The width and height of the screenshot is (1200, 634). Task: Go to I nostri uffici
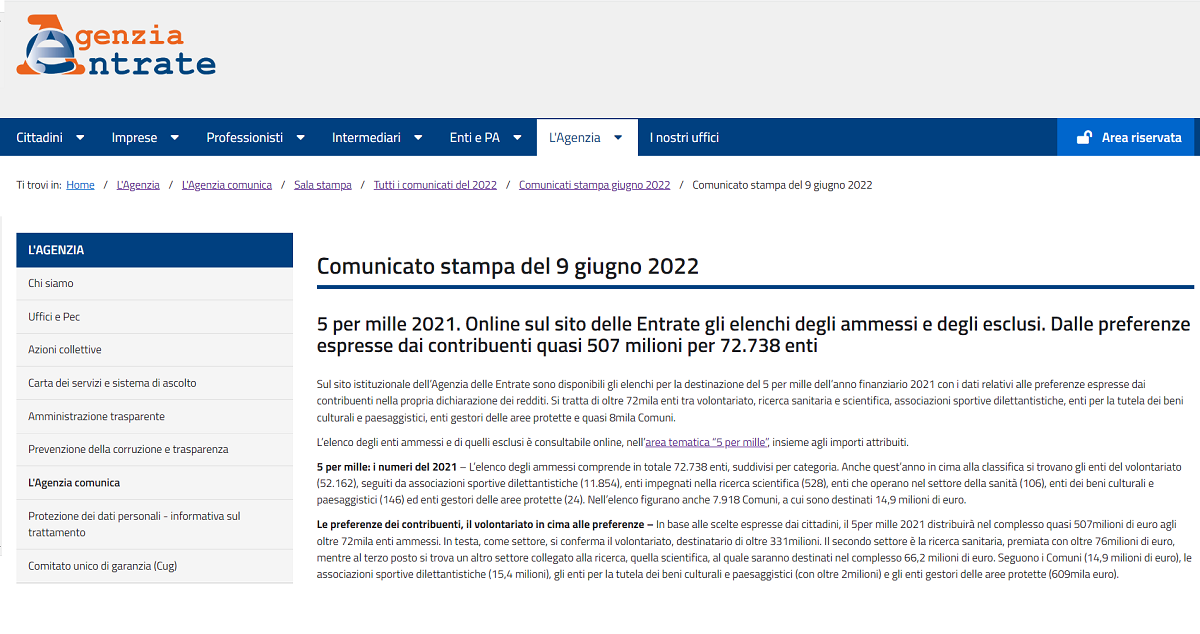point(684,138)
